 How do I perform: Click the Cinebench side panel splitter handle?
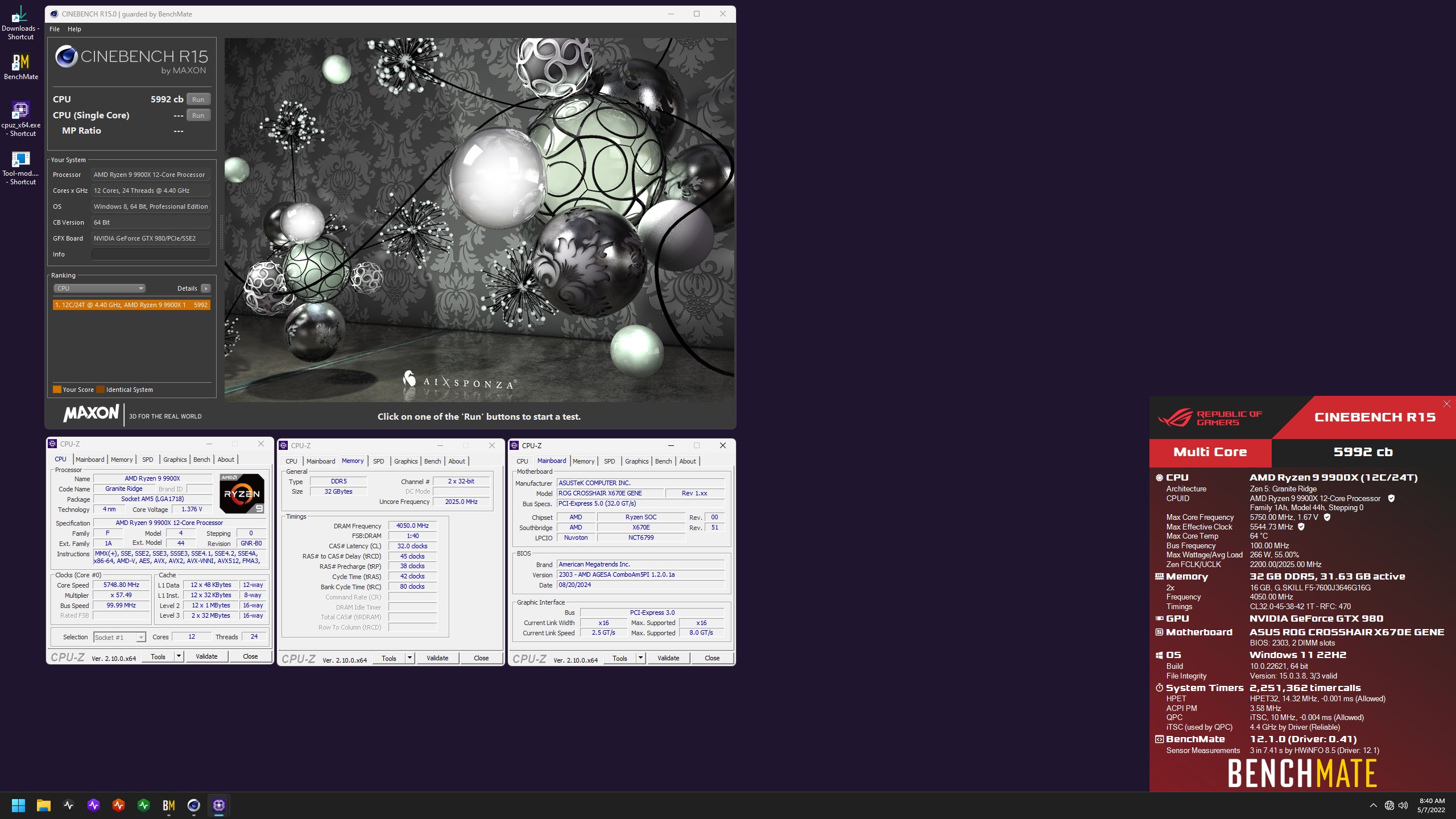tap(221, 231)
